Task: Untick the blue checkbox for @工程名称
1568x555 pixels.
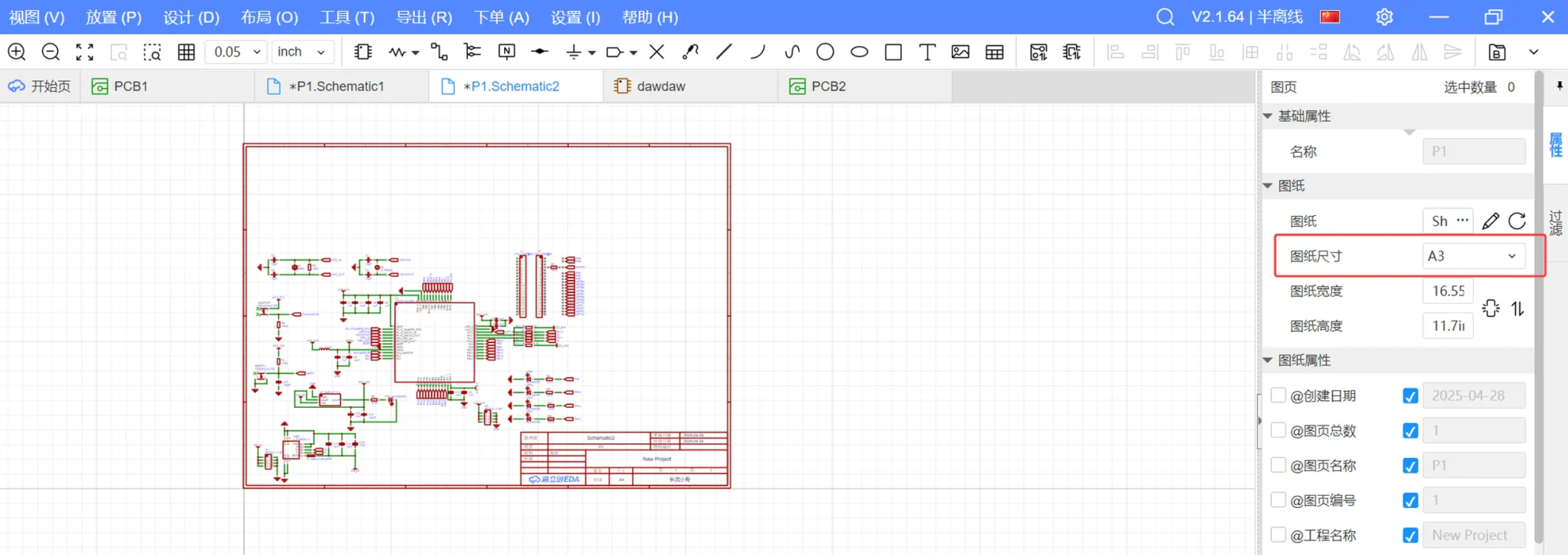Action: click(1410, 535)
